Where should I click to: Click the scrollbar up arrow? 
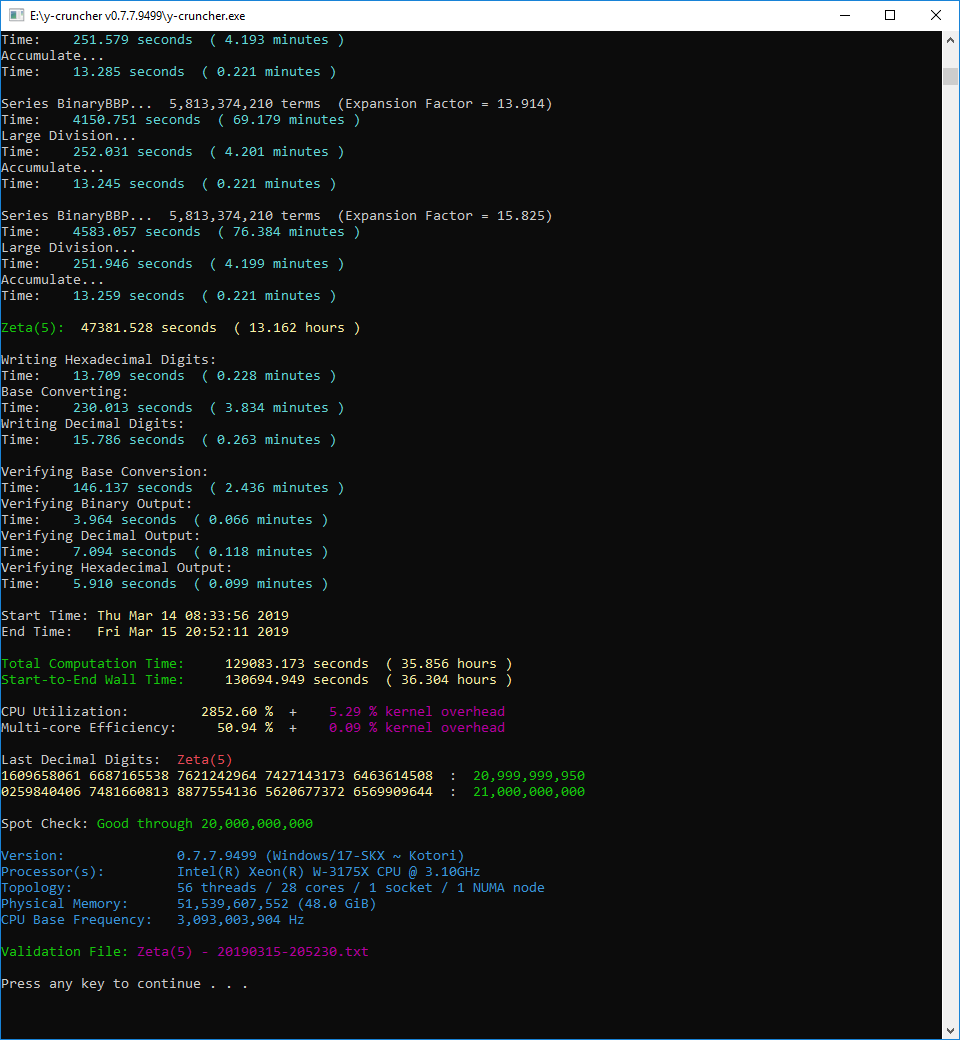click(x=951, y=40)
